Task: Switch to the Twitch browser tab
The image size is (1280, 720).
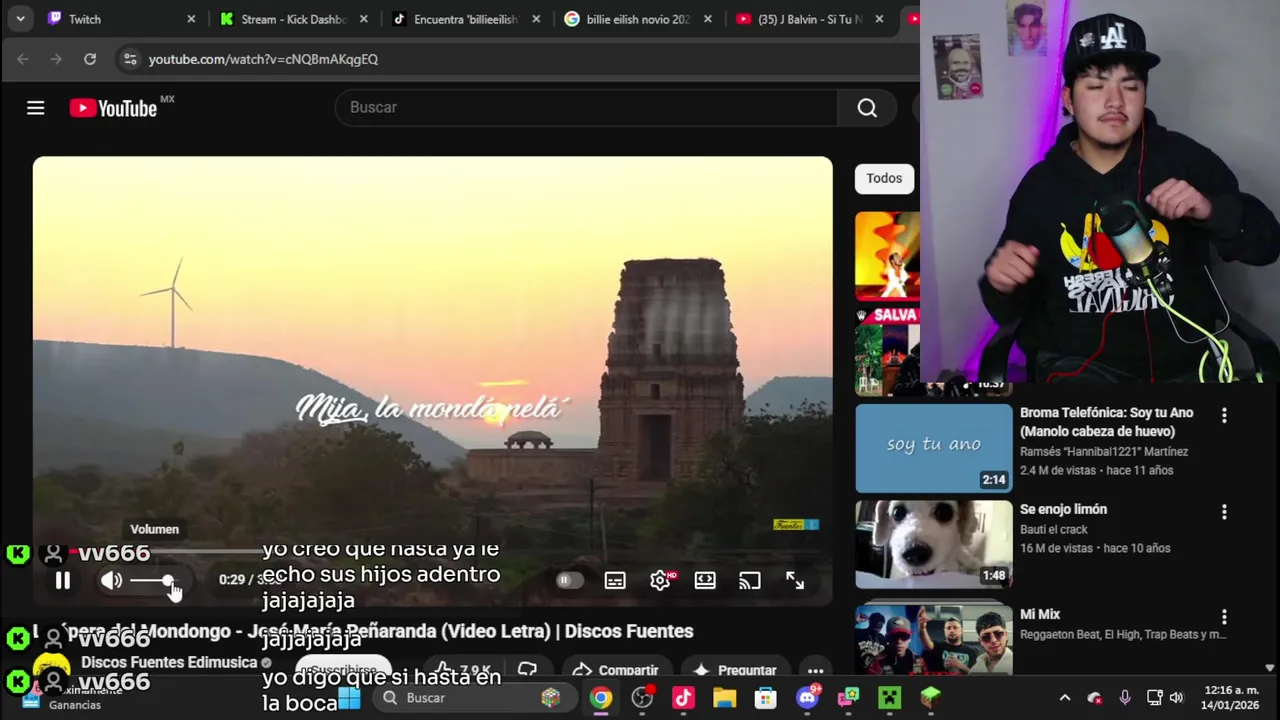Action: [x=120, y=19]
